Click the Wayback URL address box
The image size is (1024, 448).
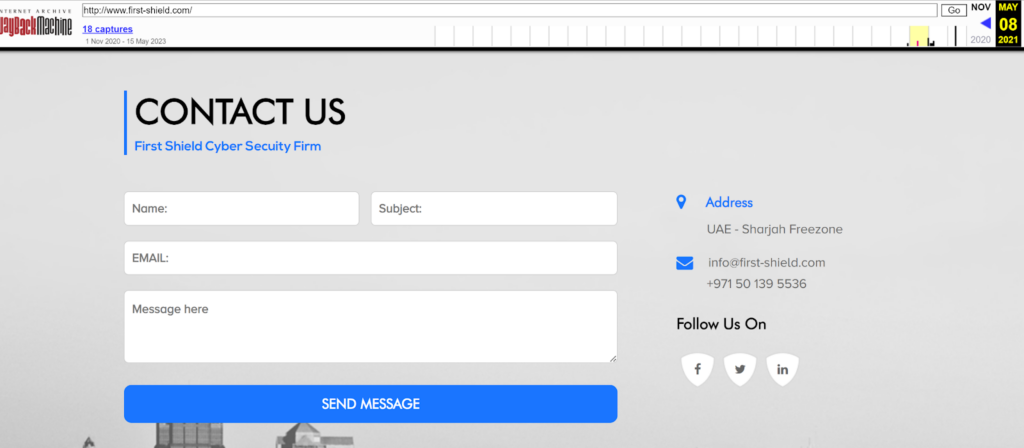click(x=509, y=10)
